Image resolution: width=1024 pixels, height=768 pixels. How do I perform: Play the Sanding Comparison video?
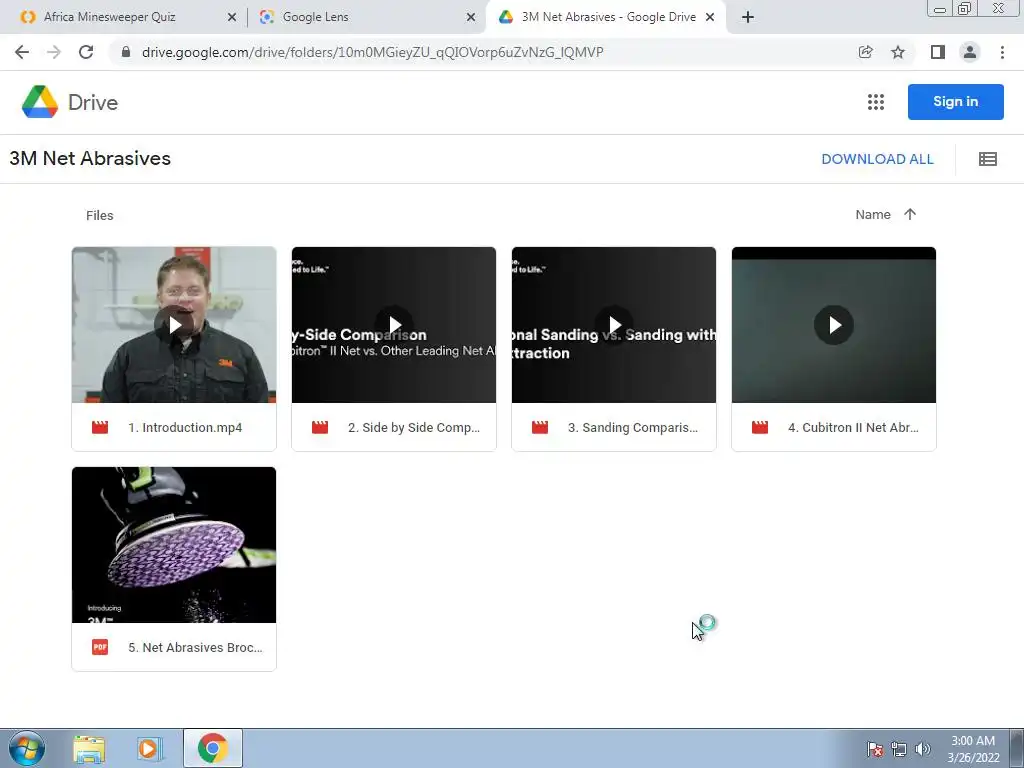(x=614, y=325)
